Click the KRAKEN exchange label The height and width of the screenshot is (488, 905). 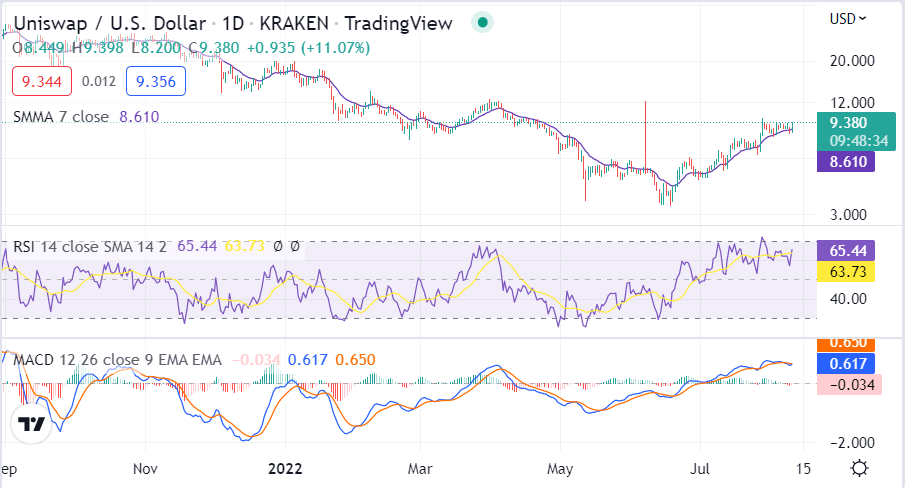[x=294, y=24]
